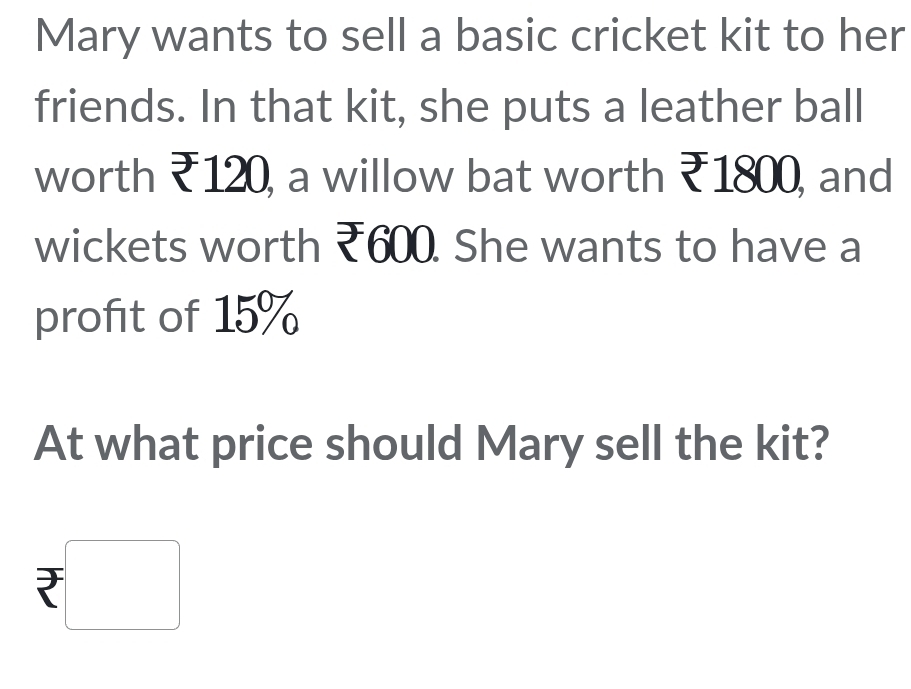Image resolution: width=911 pixels, height=689 pixels.
Task: Click the 15% profit value
Action: [x=257, y=316]
